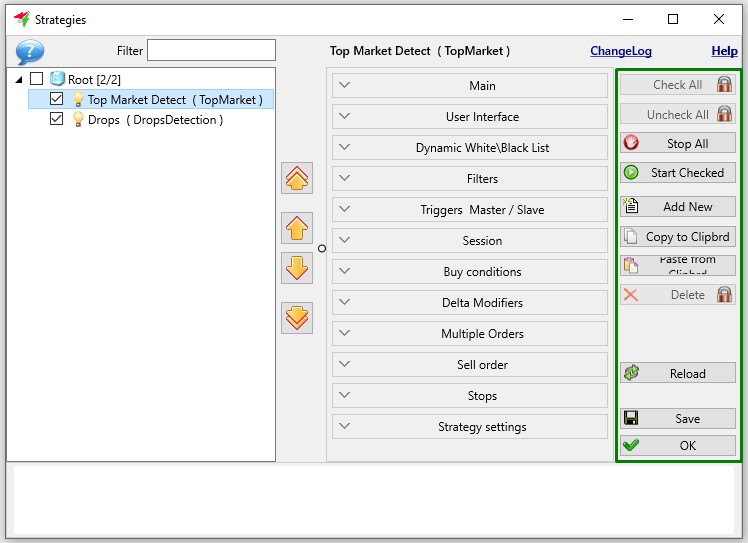748x543 pixels.
Task: Stop all strategies with red hand button
Action: [x=677, y=143]
